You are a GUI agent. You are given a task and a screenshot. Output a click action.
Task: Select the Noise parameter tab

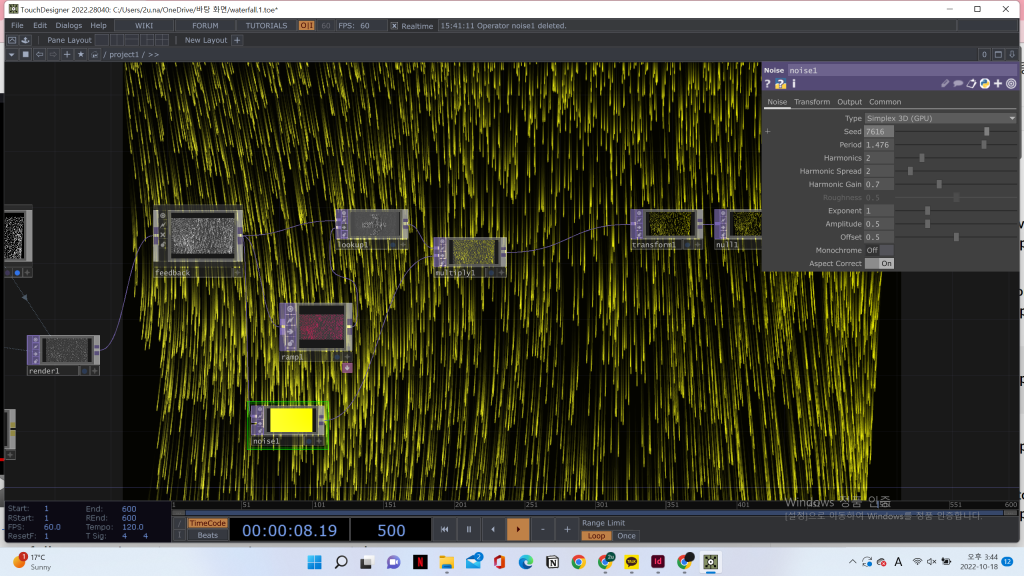[777, 102]
